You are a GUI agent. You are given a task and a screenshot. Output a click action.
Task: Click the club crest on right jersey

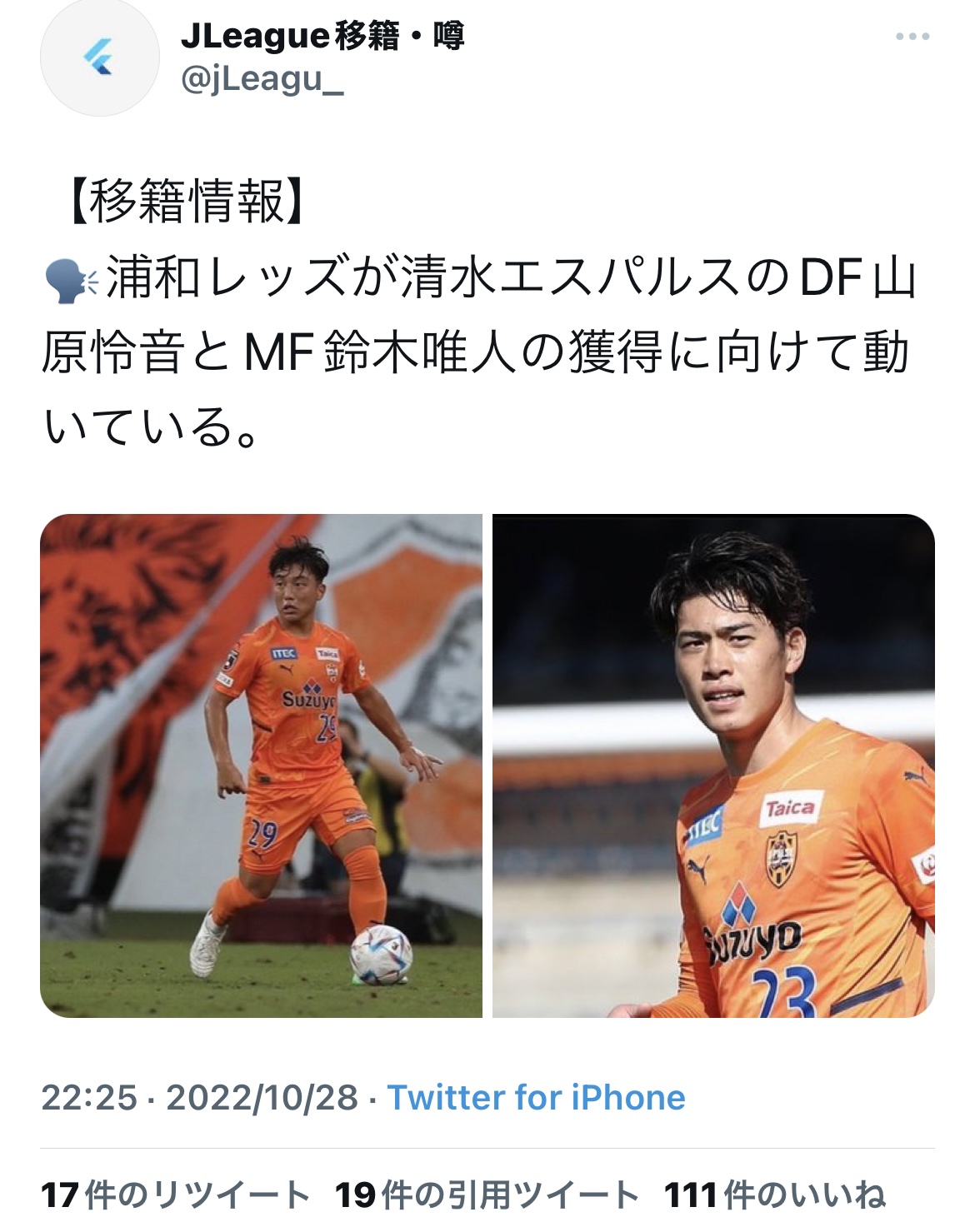point(780,859)
